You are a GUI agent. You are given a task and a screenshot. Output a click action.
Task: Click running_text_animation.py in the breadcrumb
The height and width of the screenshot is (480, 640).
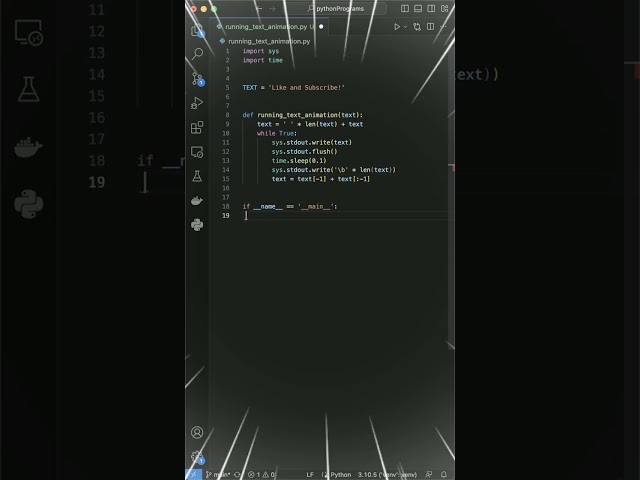click(269, 41)
